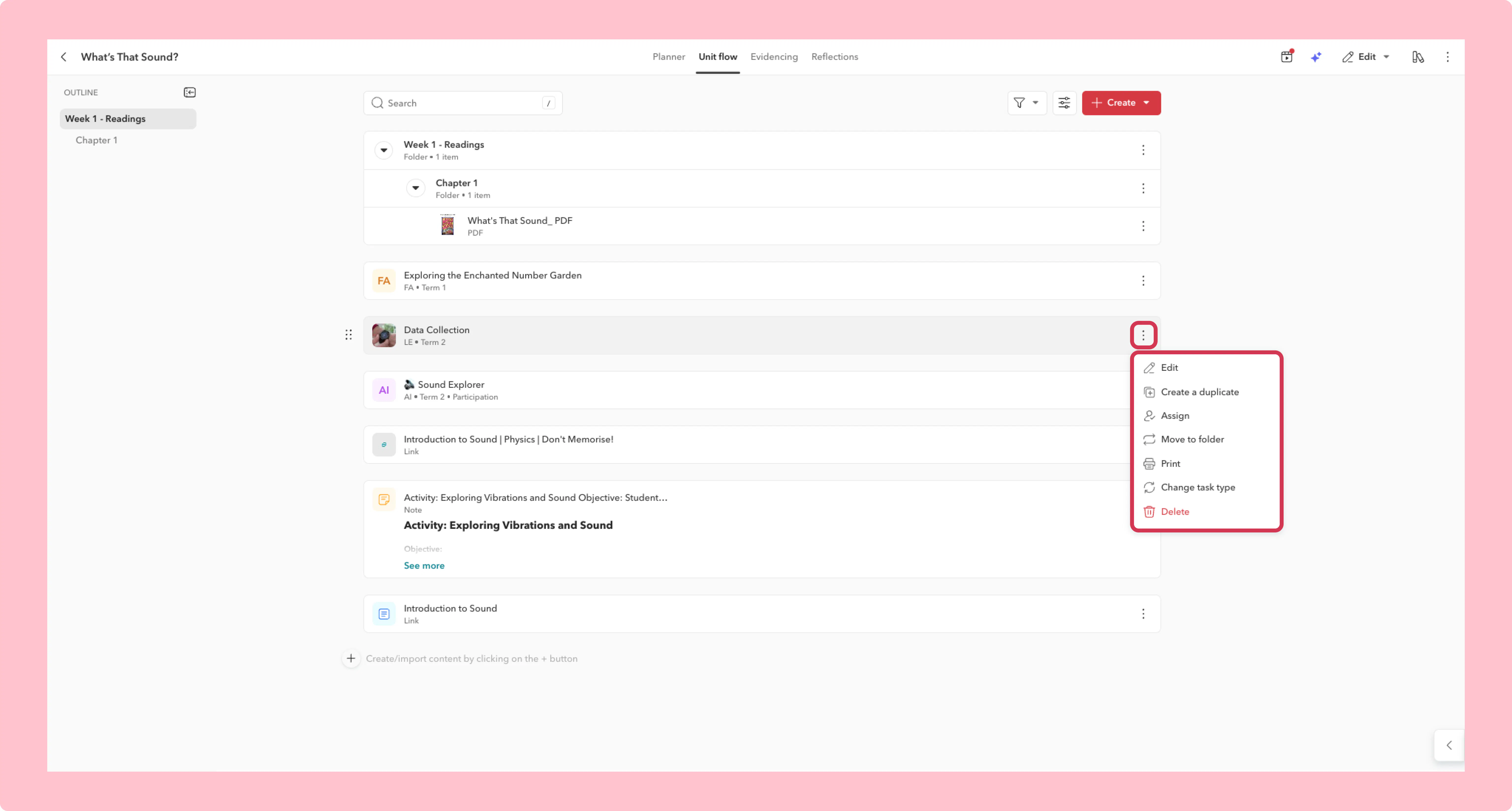Click the AI badge of Sound Explorer
Viewport: 1512px width, 811px height.
click(384, 390)
